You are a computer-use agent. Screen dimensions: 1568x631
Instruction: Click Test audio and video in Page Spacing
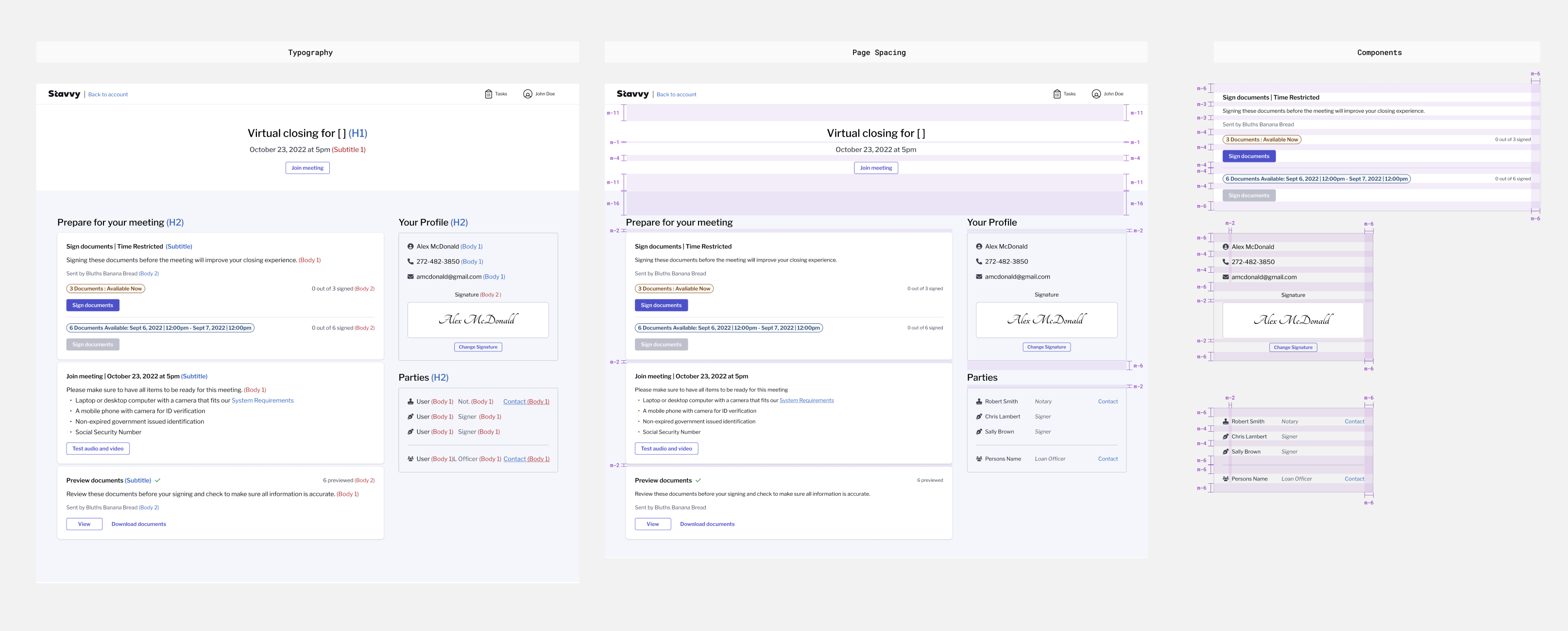pos(666,448)
